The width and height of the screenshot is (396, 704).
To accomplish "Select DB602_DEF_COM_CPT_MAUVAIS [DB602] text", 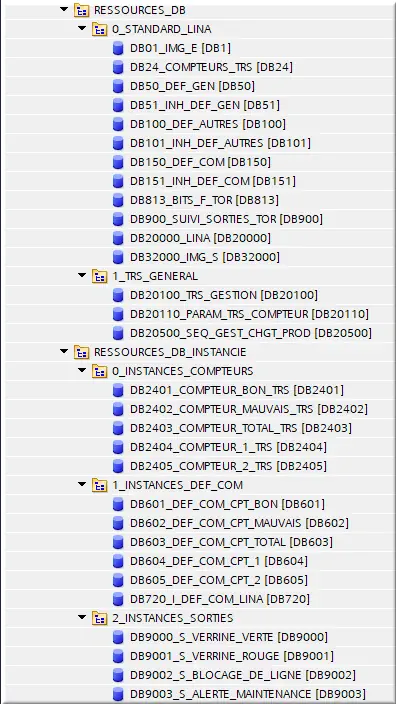I will tap(239, 523).
